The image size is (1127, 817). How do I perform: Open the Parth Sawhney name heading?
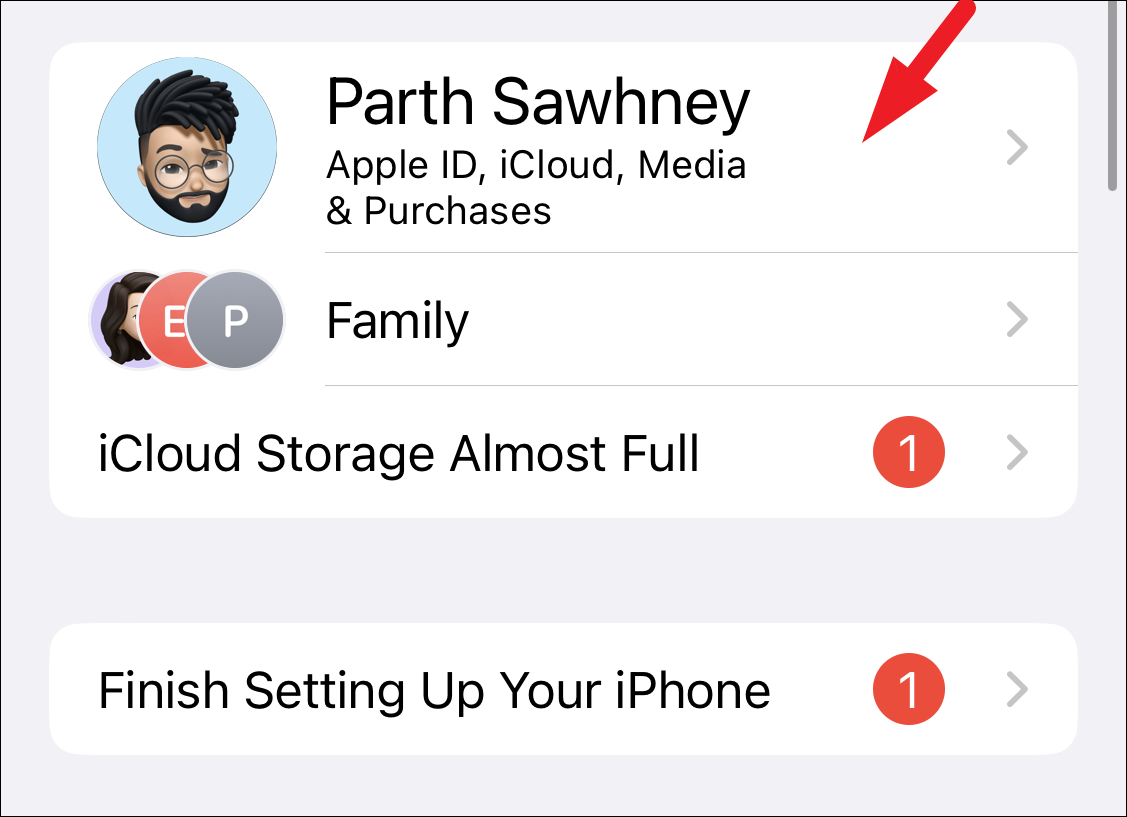click(538, 103)
